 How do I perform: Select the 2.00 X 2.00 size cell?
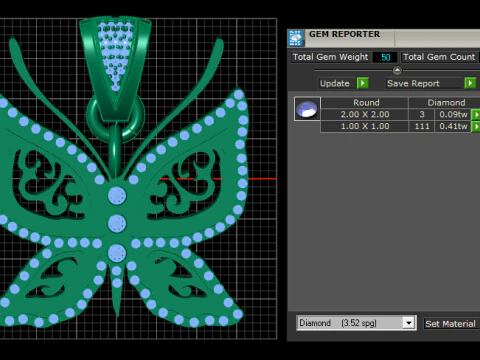point(365,114)
